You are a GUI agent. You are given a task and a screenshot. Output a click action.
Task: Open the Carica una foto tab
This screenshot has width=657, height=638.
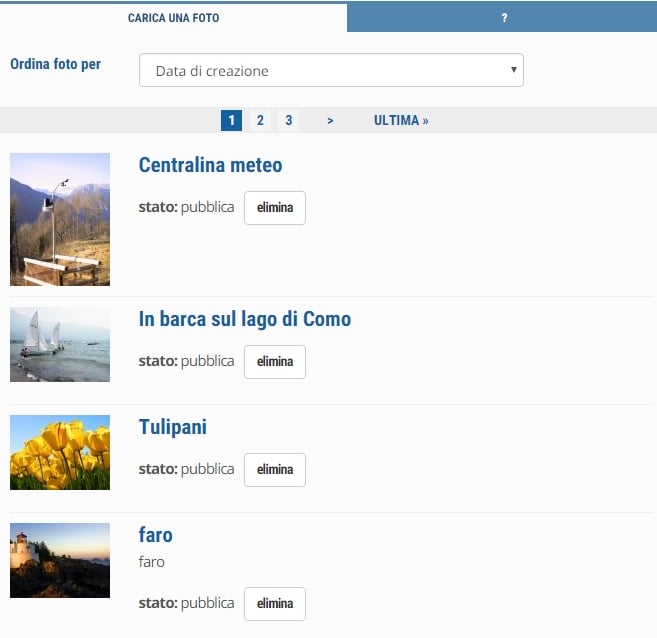[x=173, y=18]
